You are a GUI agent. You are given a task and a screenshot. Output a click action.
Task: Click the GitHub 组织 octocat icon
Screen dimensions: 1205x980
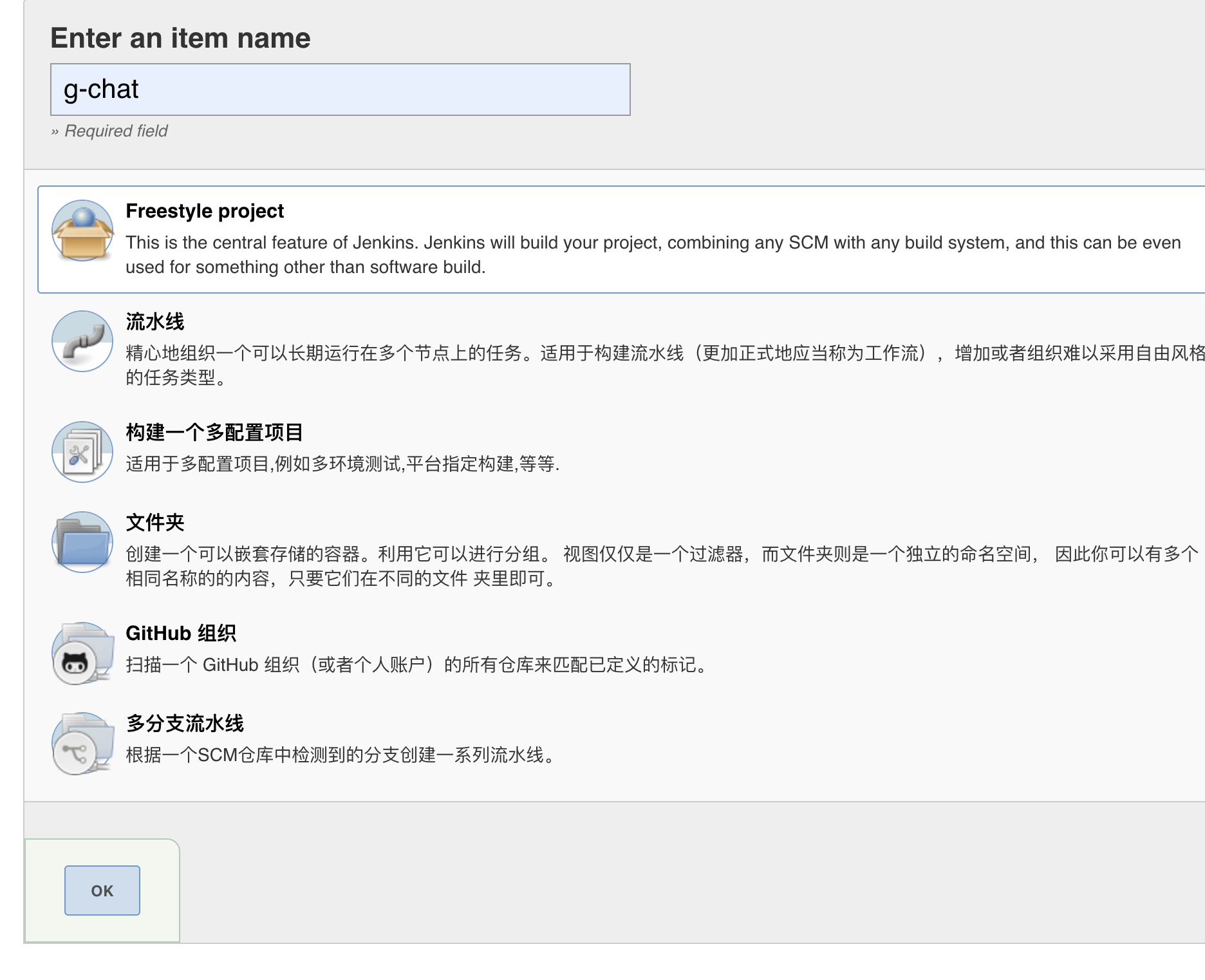click(x=82, y=653)
